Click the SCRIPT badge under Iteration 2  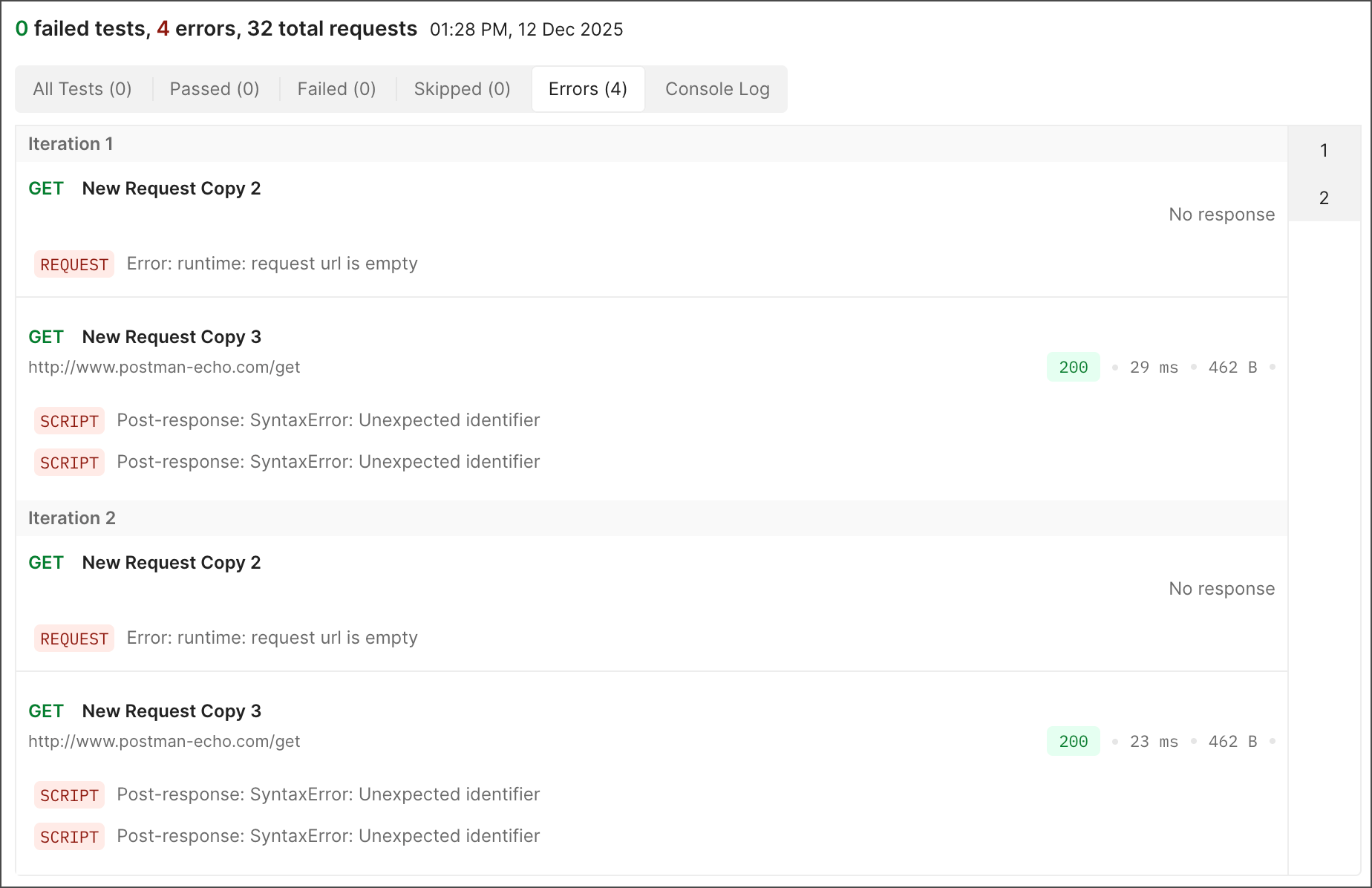pyautogui.click(x=69, y=794)
